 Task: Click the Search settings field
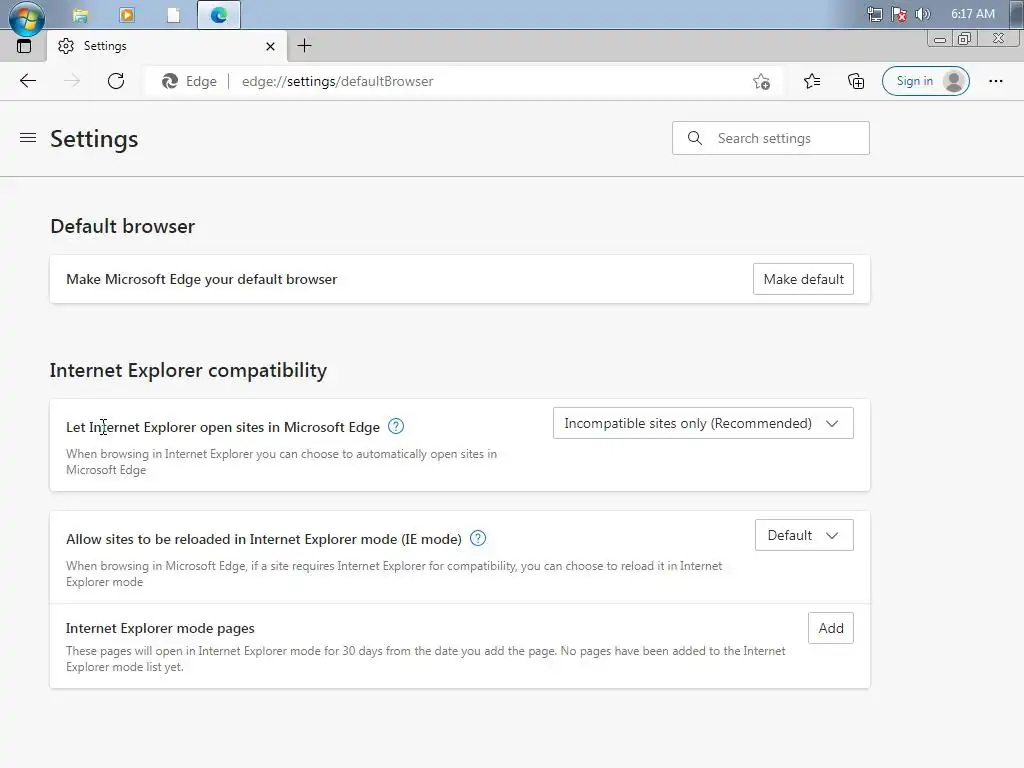pyautogui.click(x=771, y=138)
